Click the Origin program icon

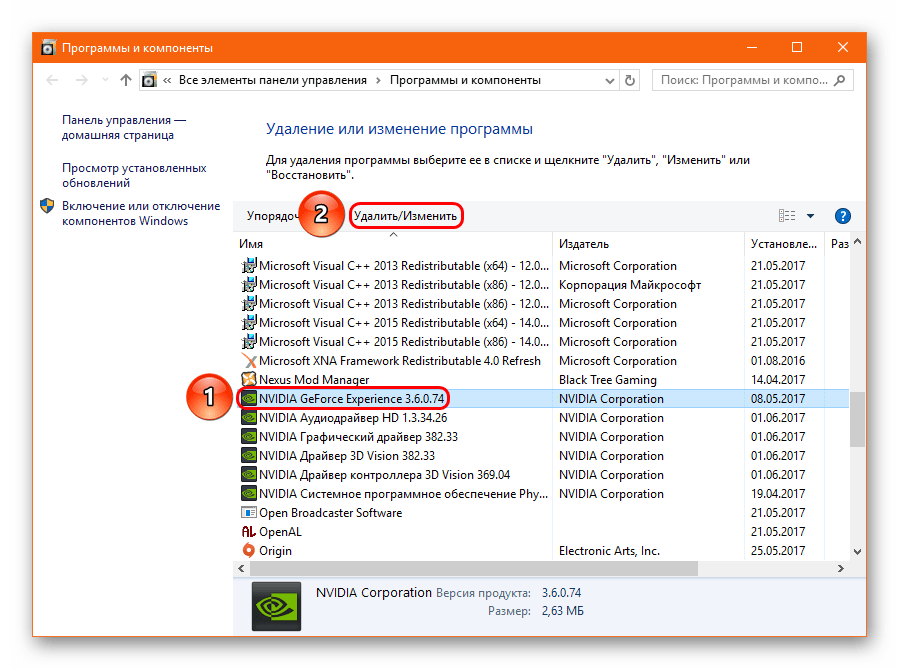pos(249,551)
